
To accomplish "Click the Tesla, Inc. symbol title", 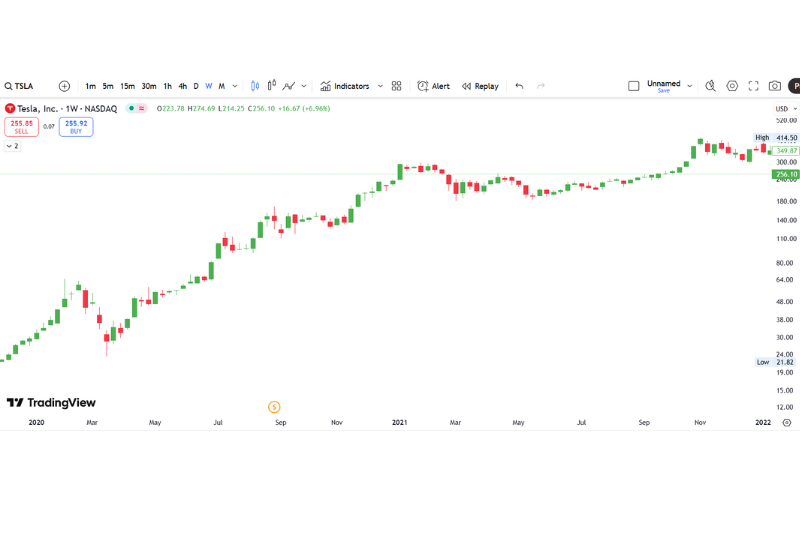I will pyautogui.click(x=37, y=109).
